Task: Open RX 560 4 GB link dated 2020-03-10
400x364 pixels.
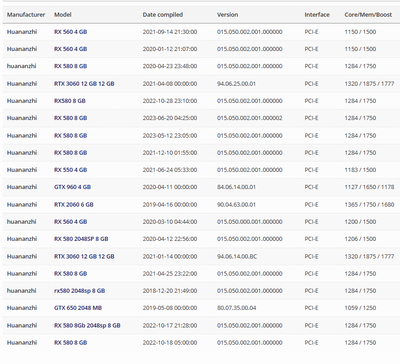Action: click(71, 222)
